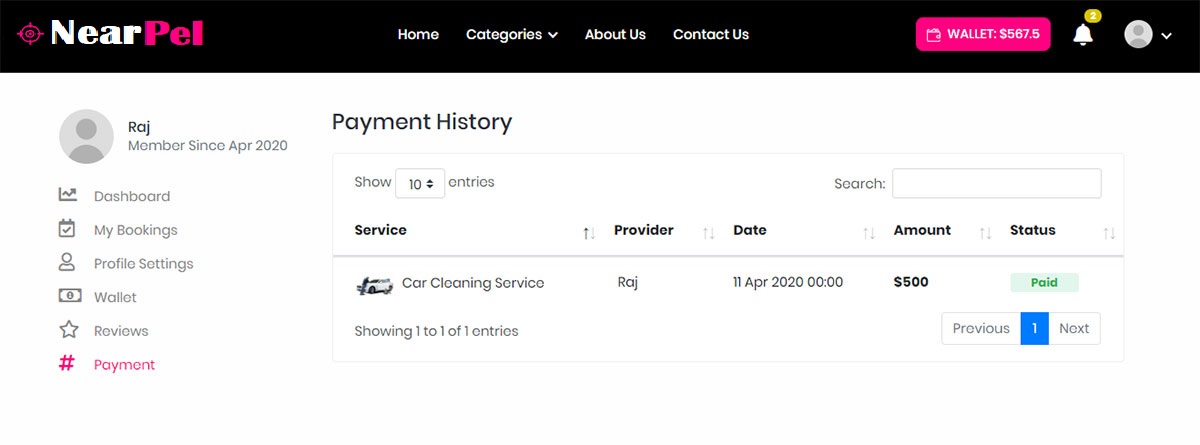Click the Wallet $567.5 button
This screenshot has height=445, width=1200.
point(983,34)
